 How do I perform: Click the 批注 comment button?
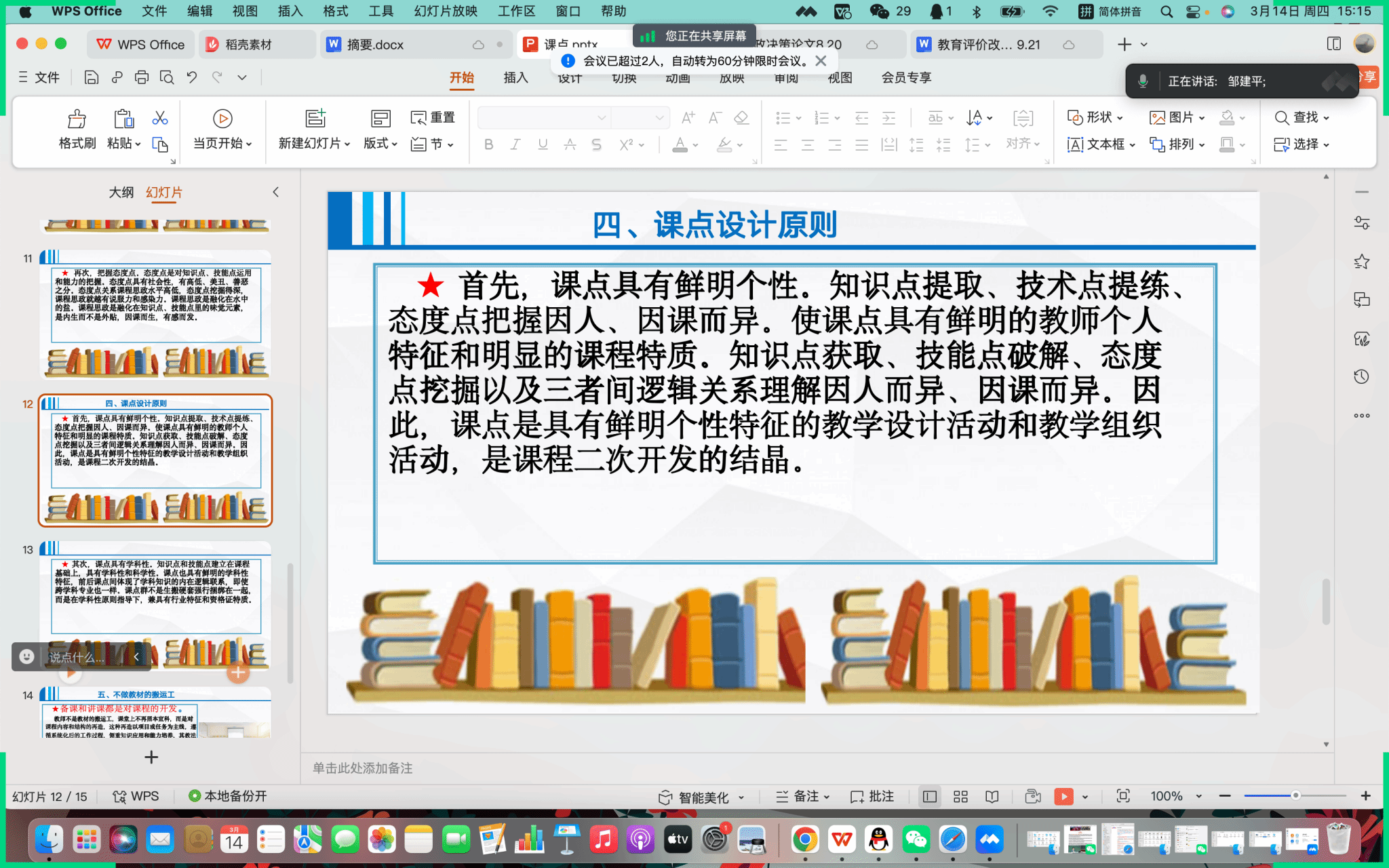click(x=872, y=796)
